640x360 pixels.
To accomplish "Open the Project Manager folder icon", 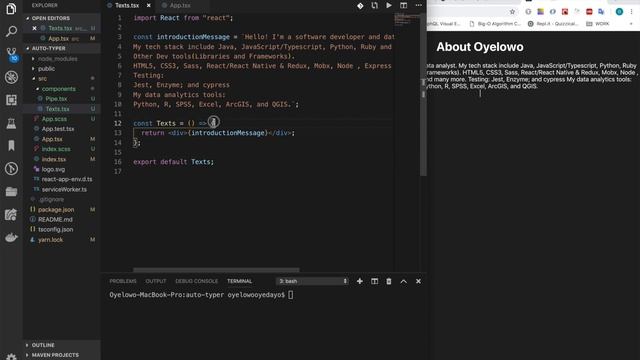I will (x=11, y=191).
